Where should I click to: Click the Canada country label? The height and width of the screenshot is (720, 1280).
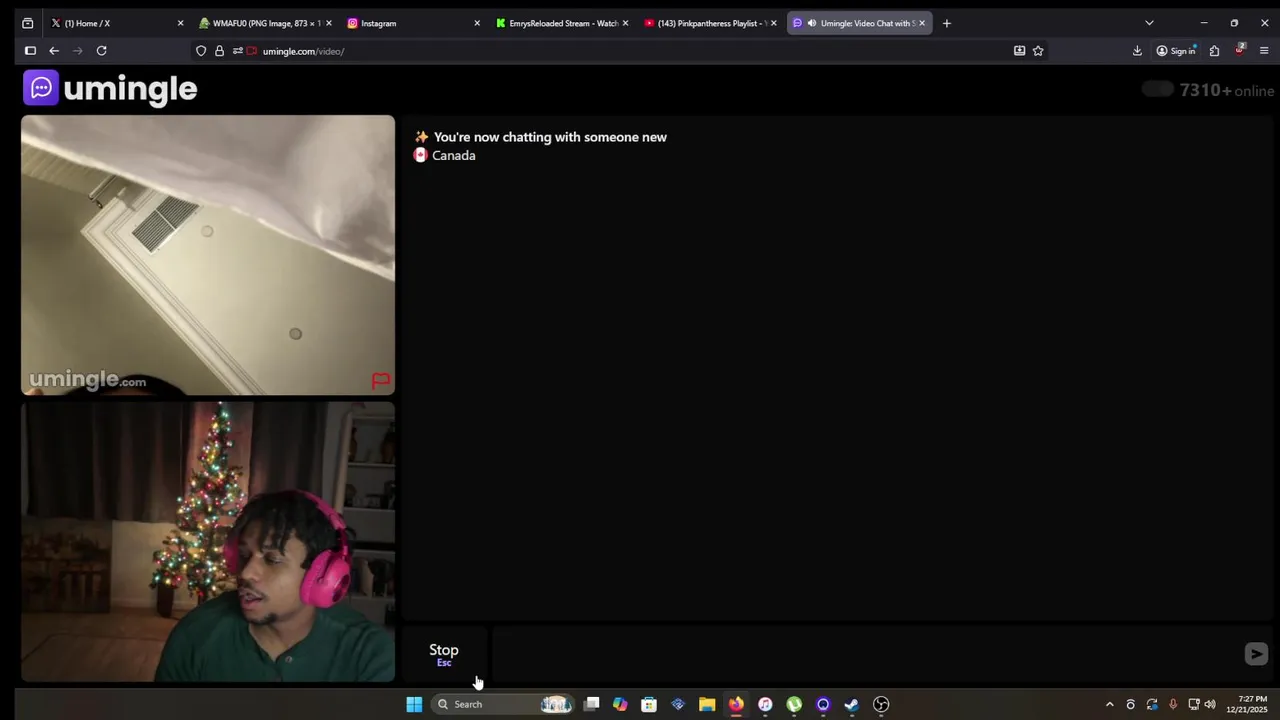(x=454, y=156)
